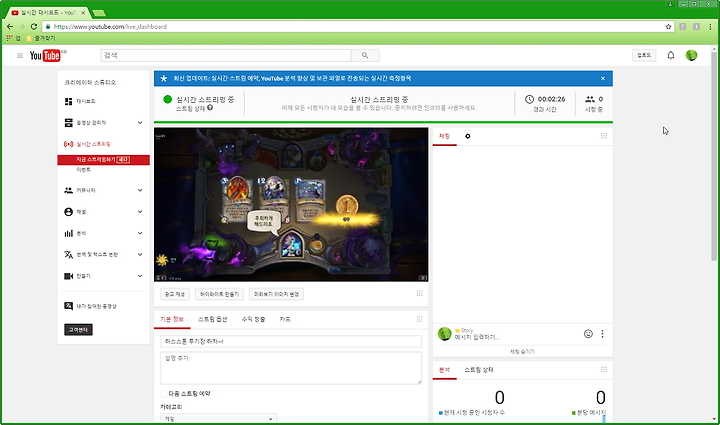Click the browser back arrow
The height and width of the screenshot is (425, 720).
coord(10,27)
